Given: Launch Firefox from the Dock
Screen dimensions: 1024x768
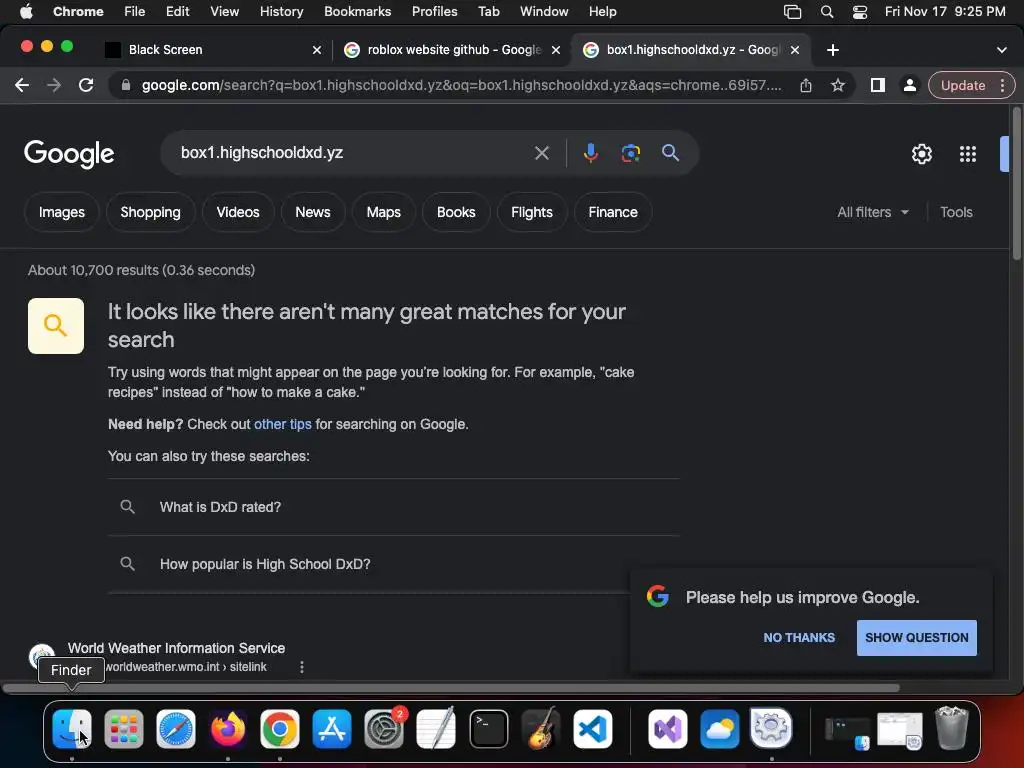Looking at the screenshot, I should click(228, 729).
